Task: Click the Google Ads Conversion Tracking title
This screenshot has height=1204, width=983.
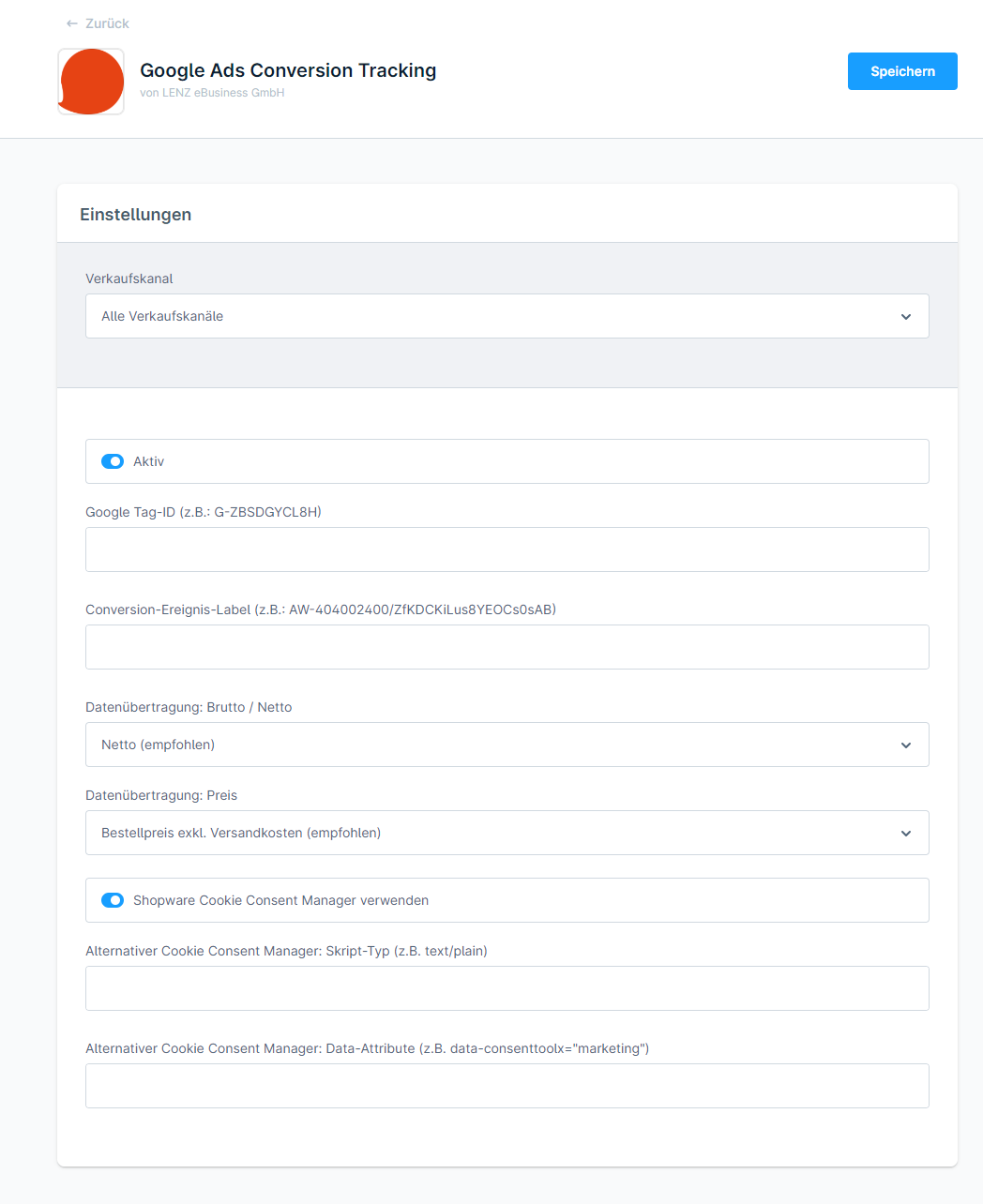Action: coord(288,70)
